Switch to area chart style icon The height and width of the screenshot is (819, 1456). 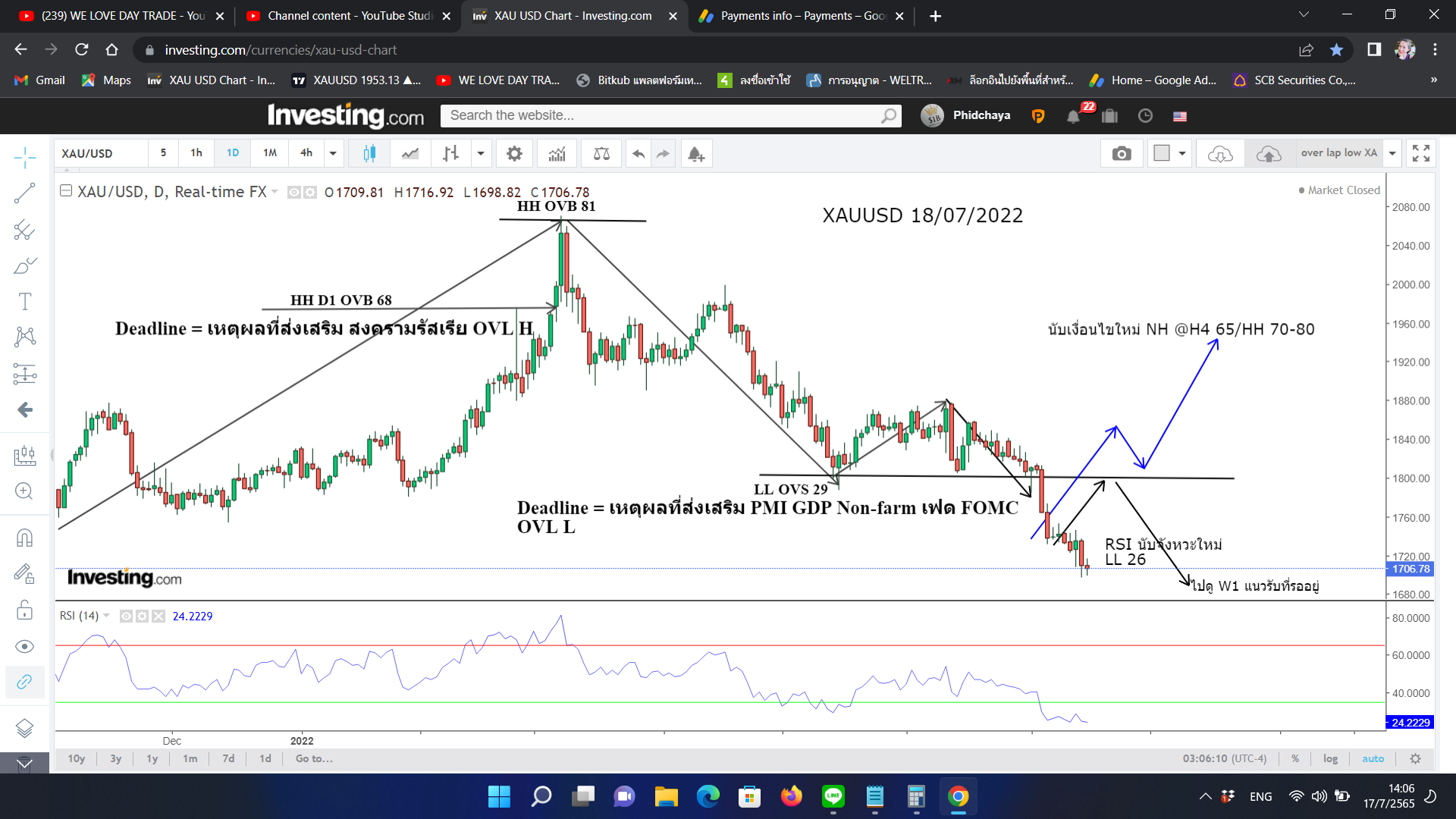pos(410,154)
